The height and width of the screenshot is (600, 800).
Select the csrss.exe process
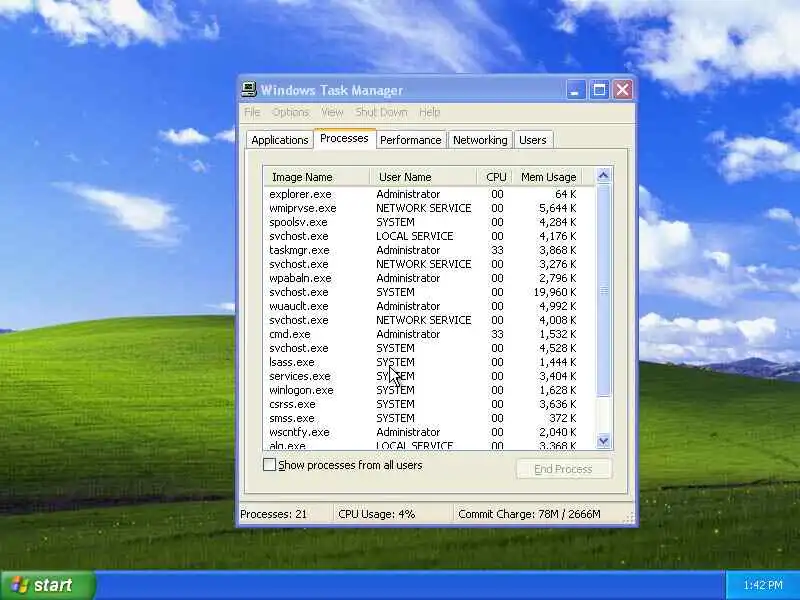(429, 404)
